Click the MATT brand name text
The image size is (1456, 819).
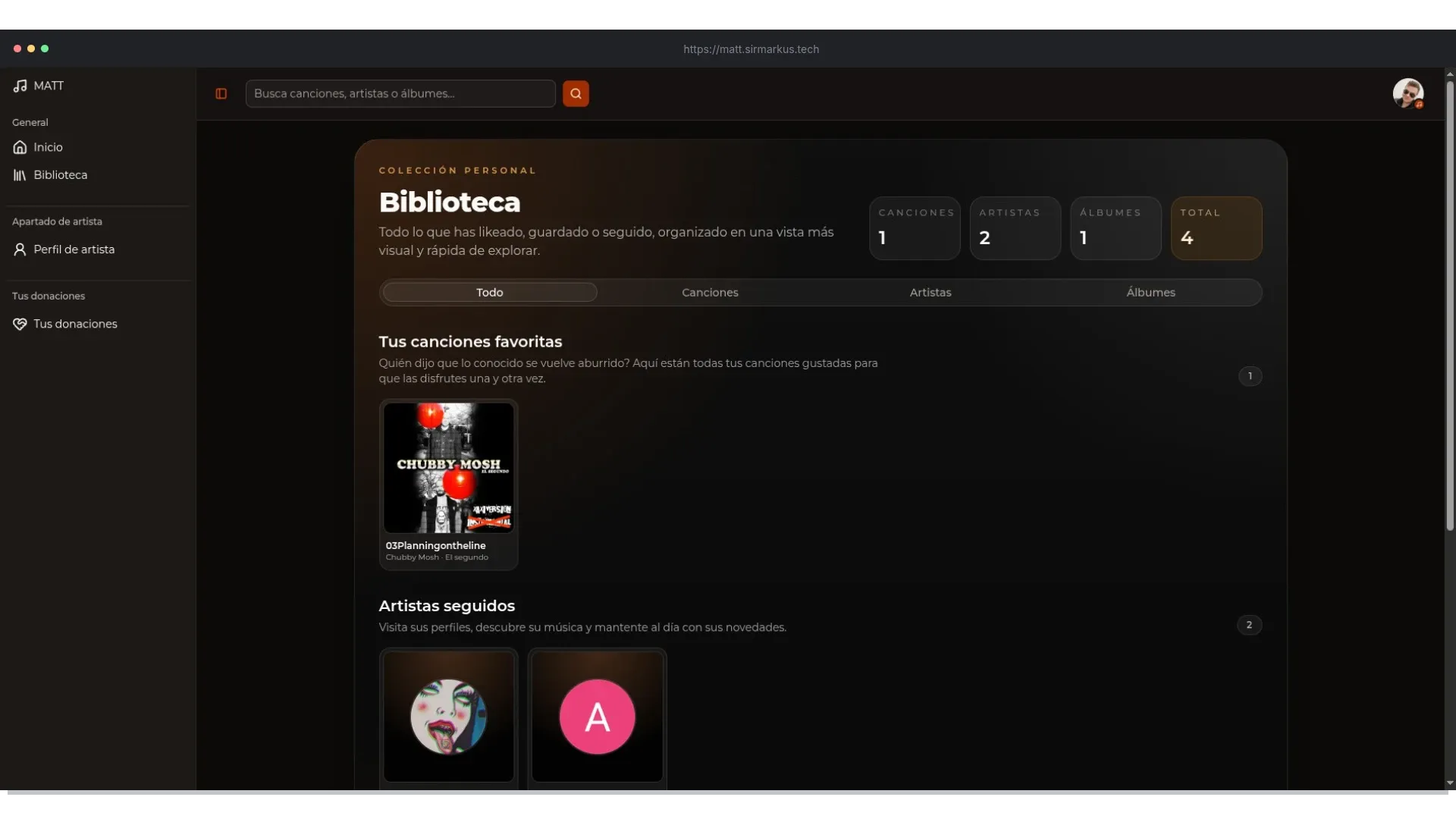pyautogui.click(x=49, y=86)
